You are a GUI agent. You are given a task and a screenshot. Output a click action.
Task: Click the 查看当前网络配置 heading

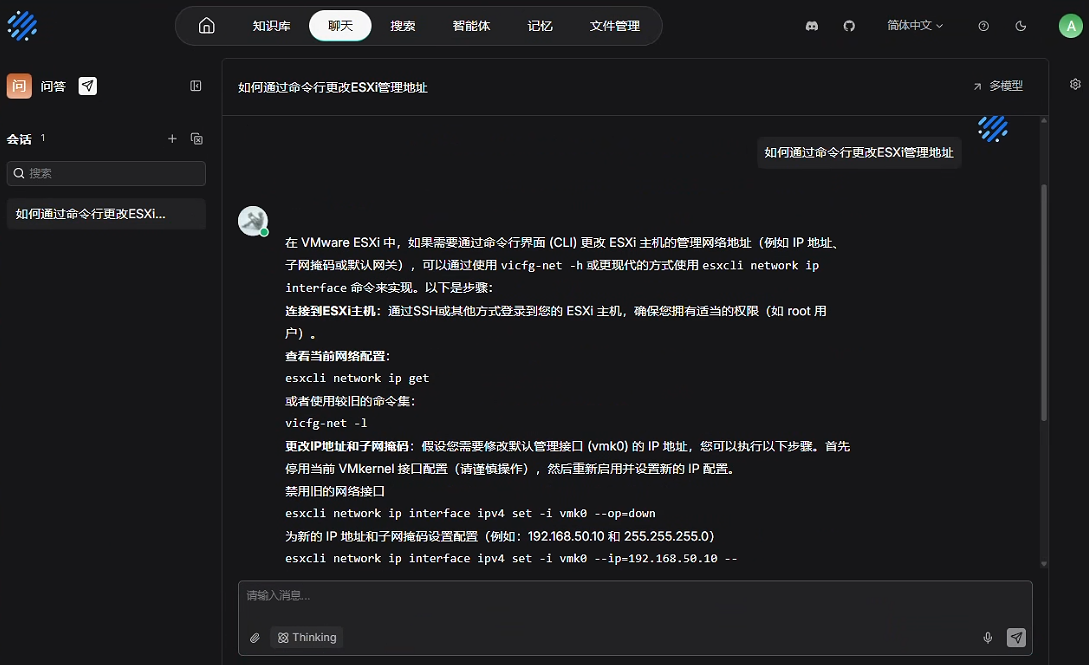click(338, 356)
